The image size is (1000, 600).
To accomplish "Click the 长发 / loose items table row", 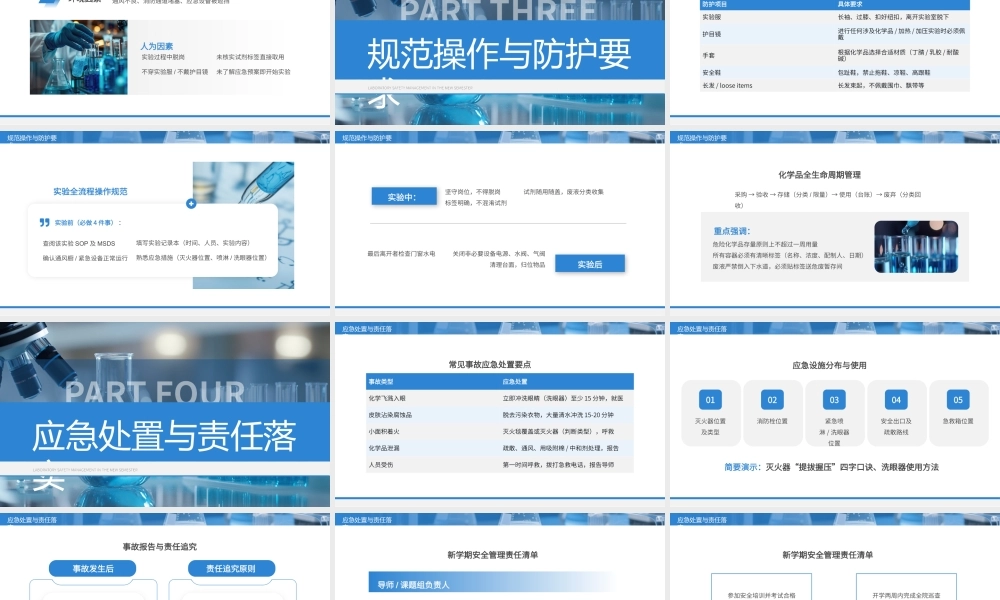I will tap(835, 85).
